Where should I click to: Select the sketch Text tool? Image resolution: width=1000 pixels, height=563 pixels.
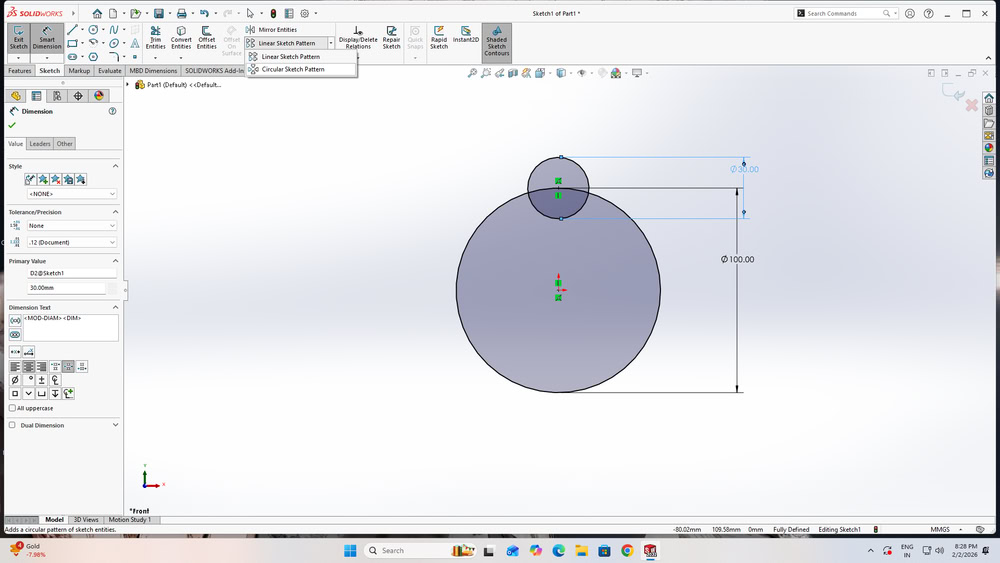click(135, 43)
